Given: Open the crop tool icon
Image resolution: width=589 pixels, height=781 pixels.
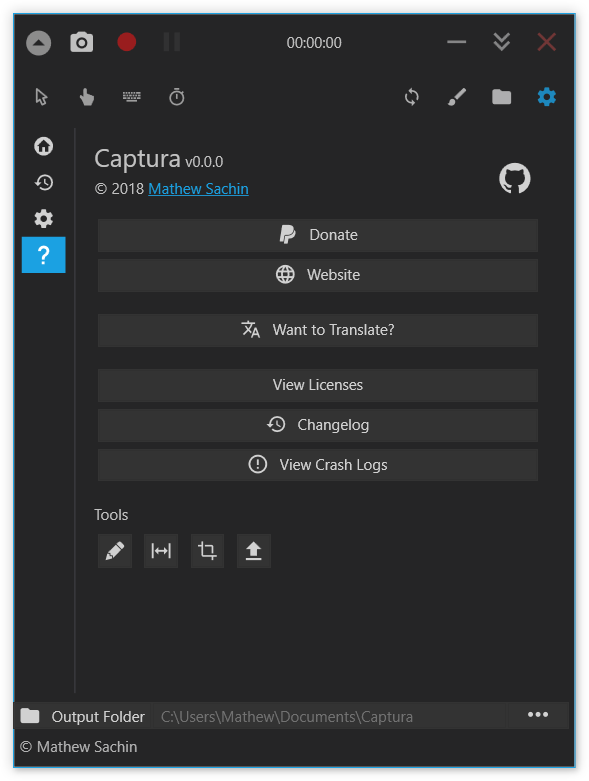Looking at the screenshot, I should pyautogui.click(x=207, y=551).
